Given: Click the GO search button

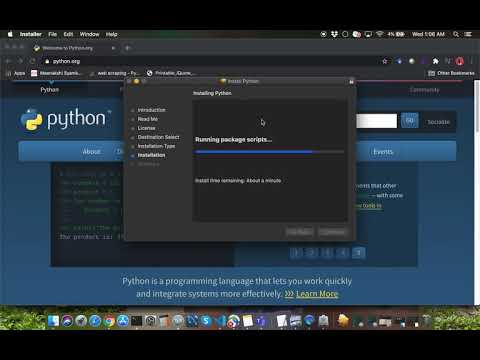Looking at the screenshot, I should point(410,121).
